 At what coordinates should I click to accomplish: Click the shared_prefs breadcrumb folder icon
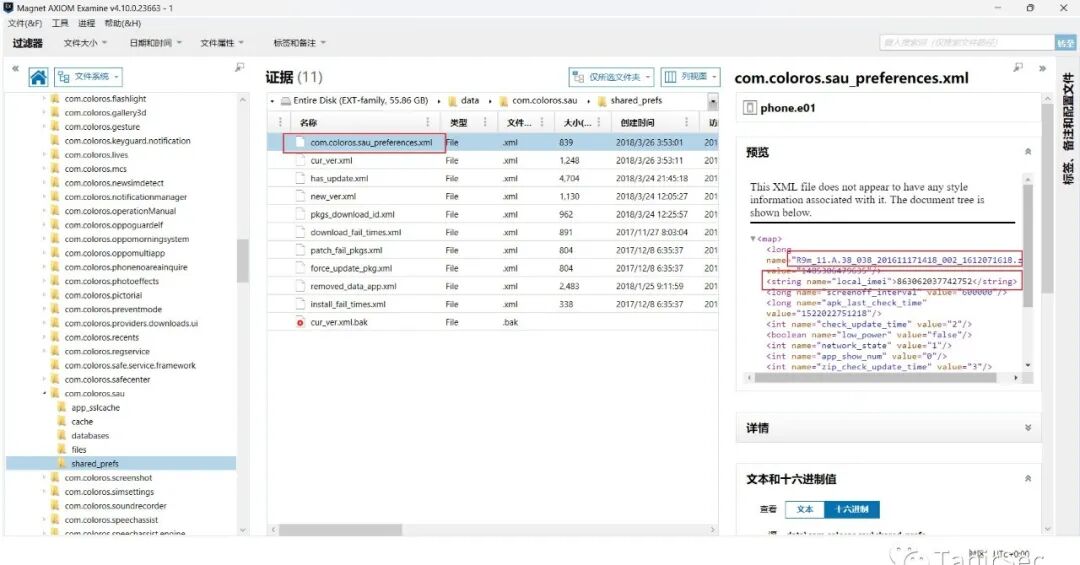tap(602, 101)
